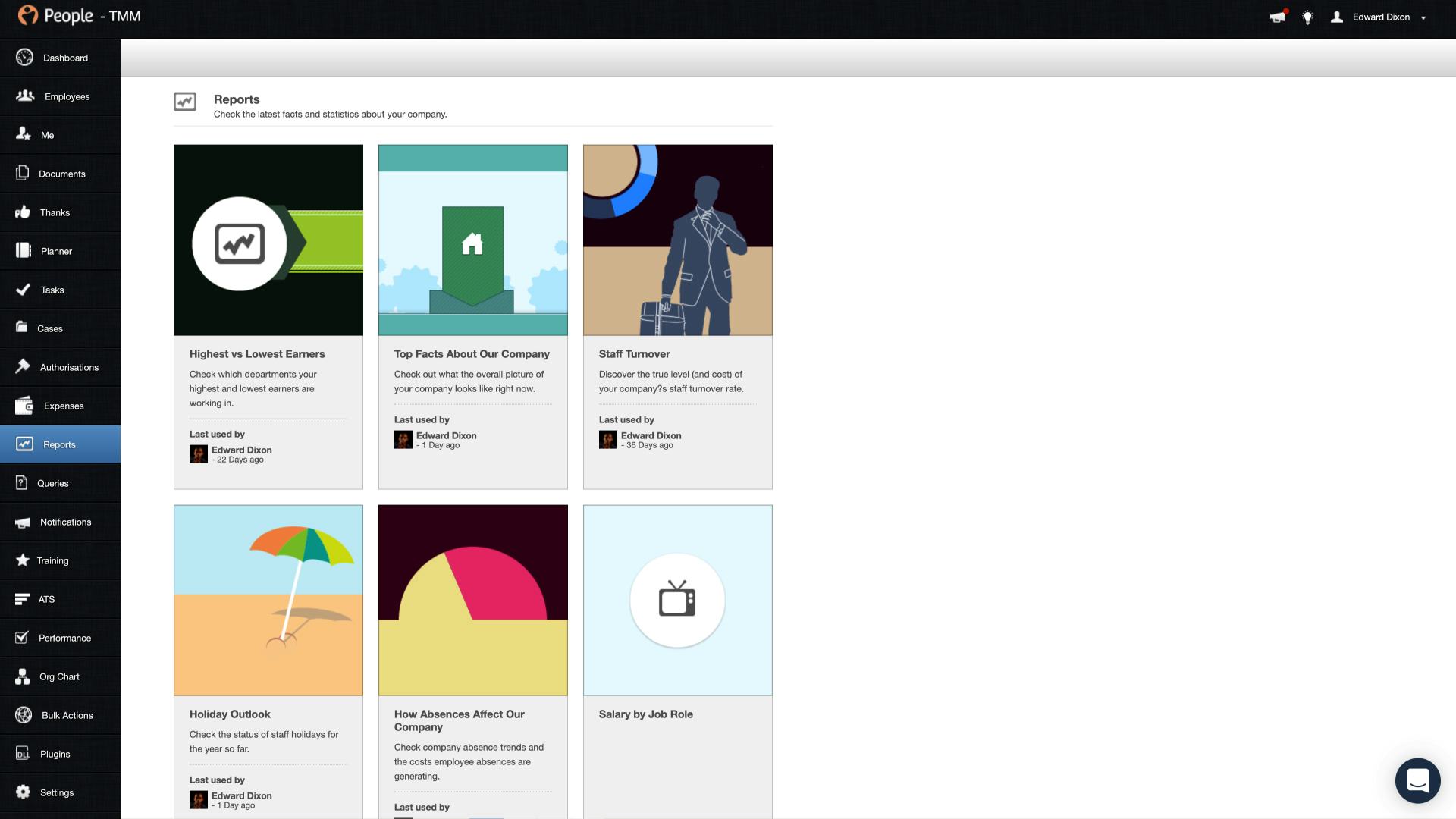Click Salary by Job Role TV thumbnail
This screenshot has height=819, width=1456.
click(x=677, y=600)
